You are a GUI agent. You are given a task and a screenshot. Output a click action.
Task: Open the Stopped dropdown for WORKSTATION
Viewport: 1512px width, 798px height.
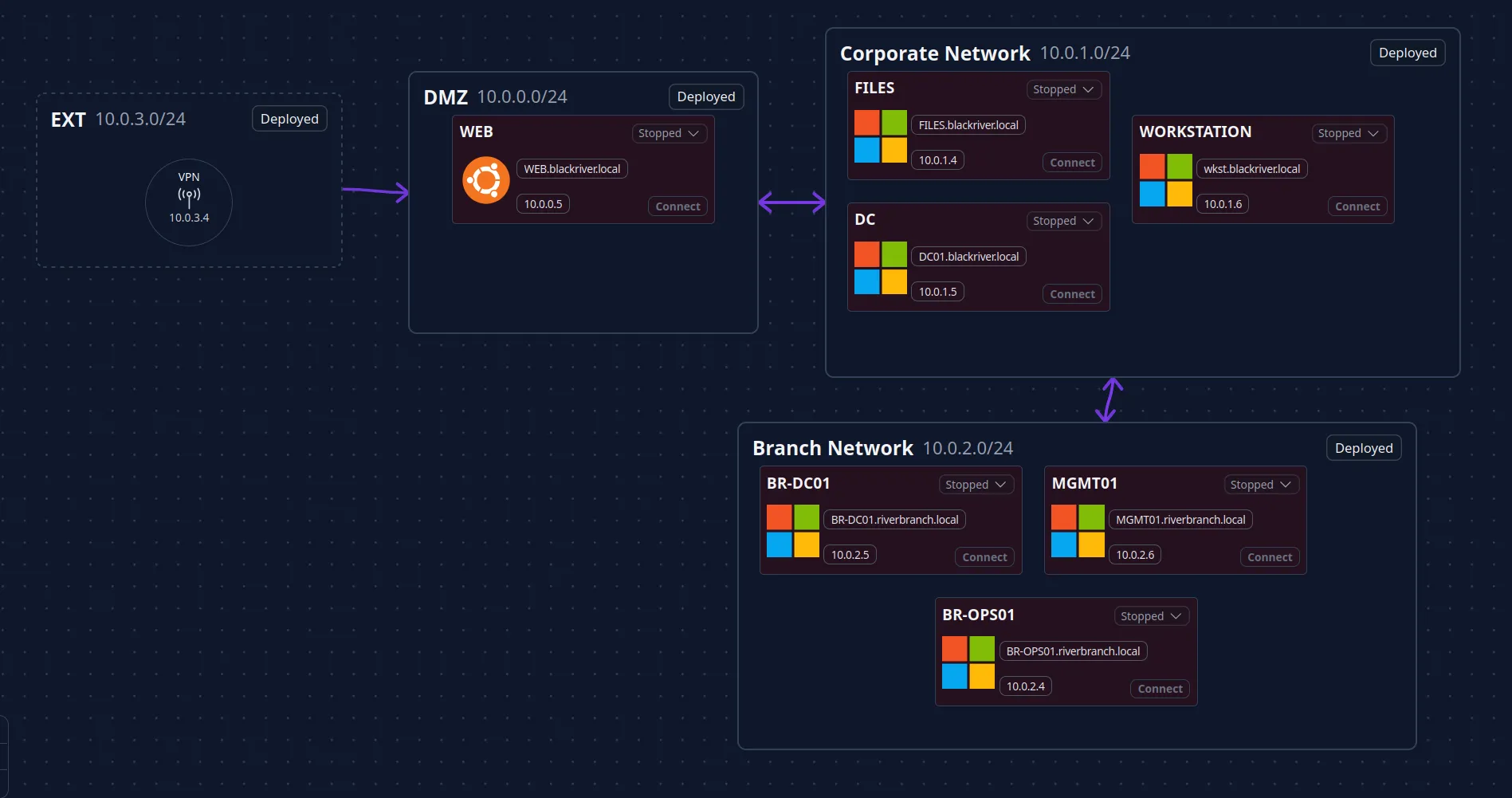[1349, 133]
